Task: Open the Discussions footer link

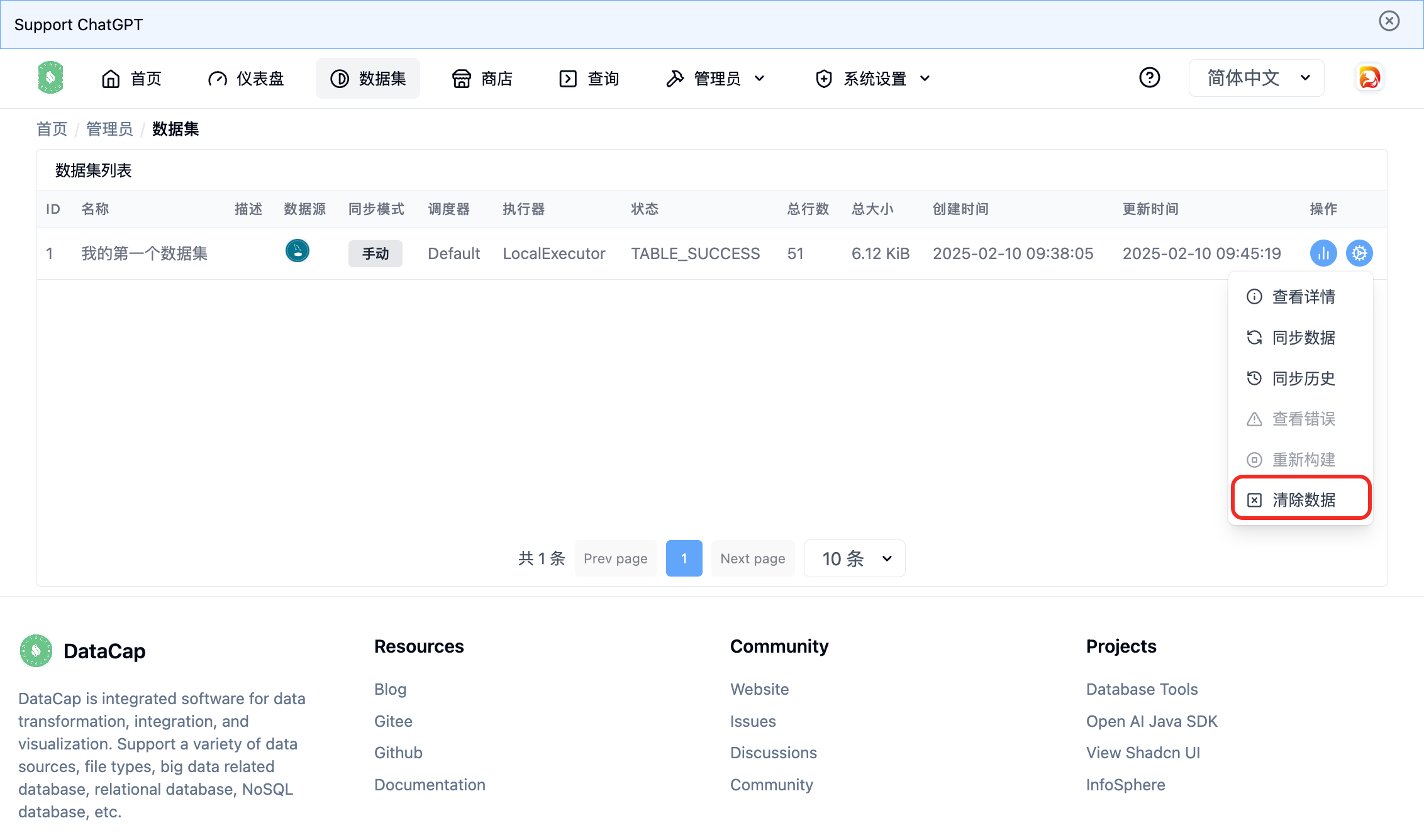Action: [774, 753]
